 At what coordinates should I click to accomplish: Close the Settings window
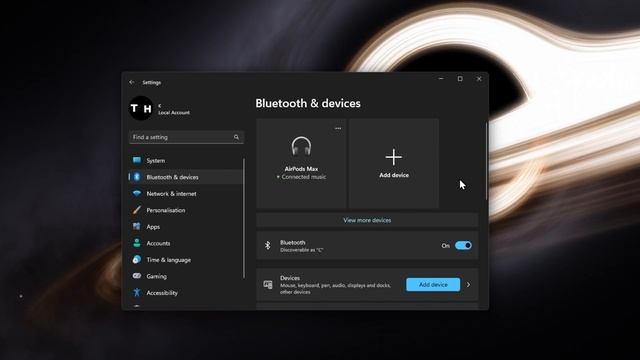click(x=479, y=79)
